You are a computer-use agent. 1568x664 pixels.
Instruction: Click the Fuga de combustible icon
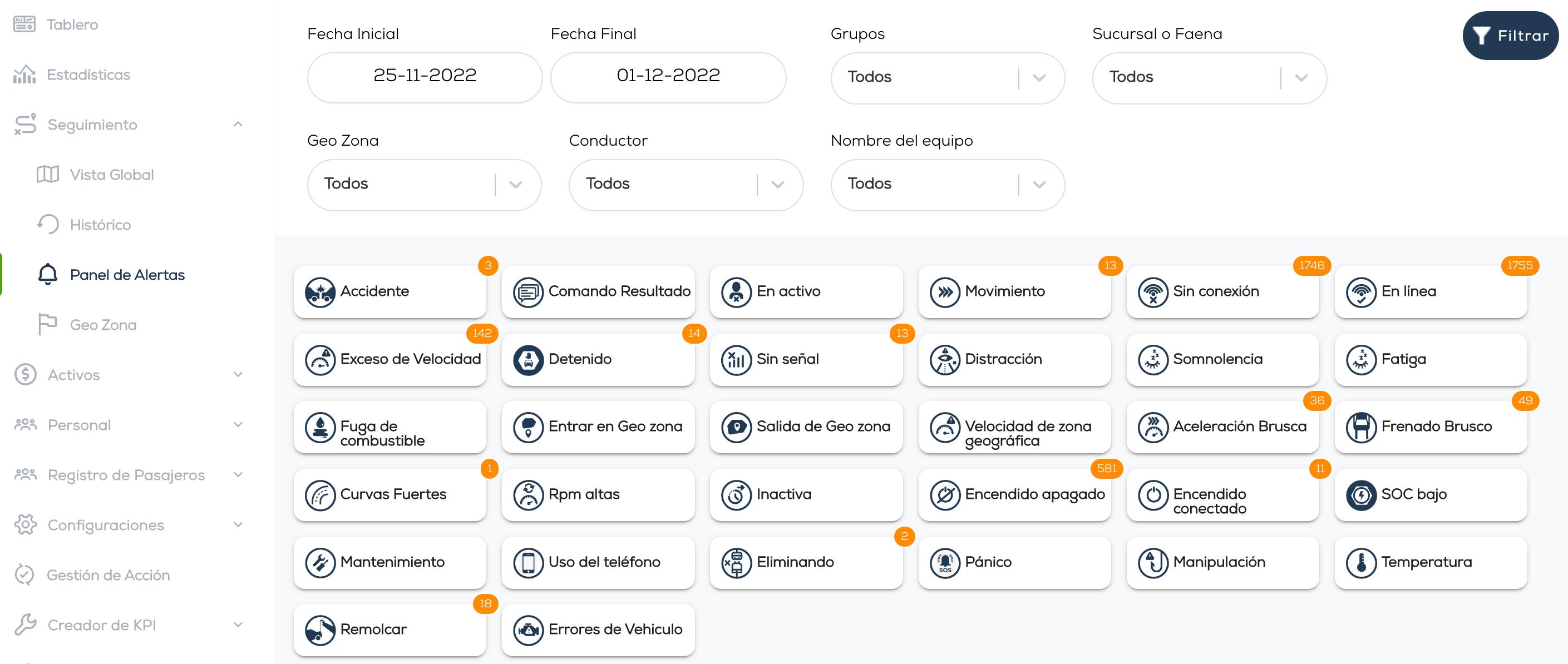(x=319, y=427)
